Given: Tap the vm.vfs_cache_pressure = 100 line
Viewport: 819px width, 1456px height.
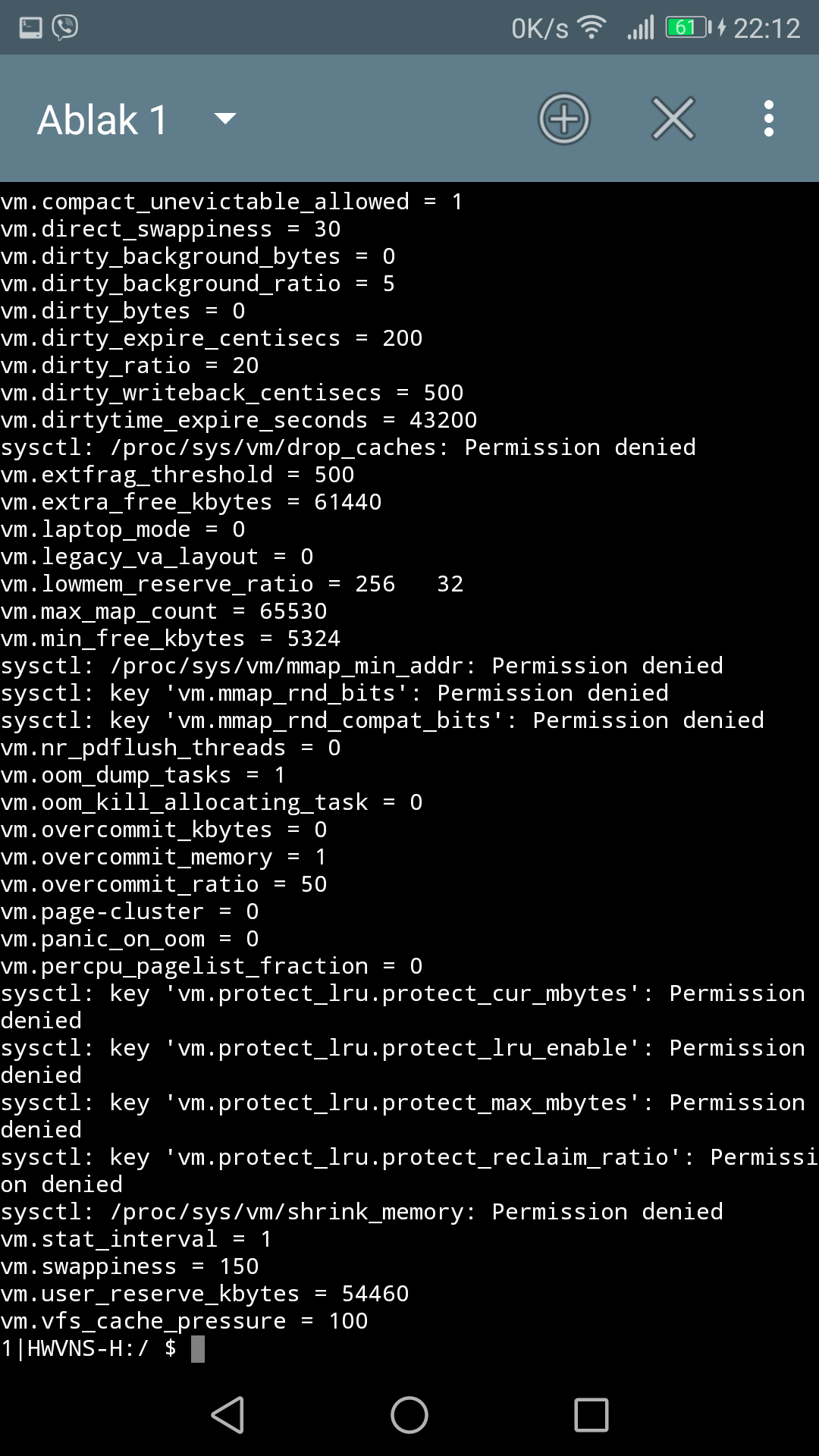Looking at the screenshot, I should (x=184, y=1321).
